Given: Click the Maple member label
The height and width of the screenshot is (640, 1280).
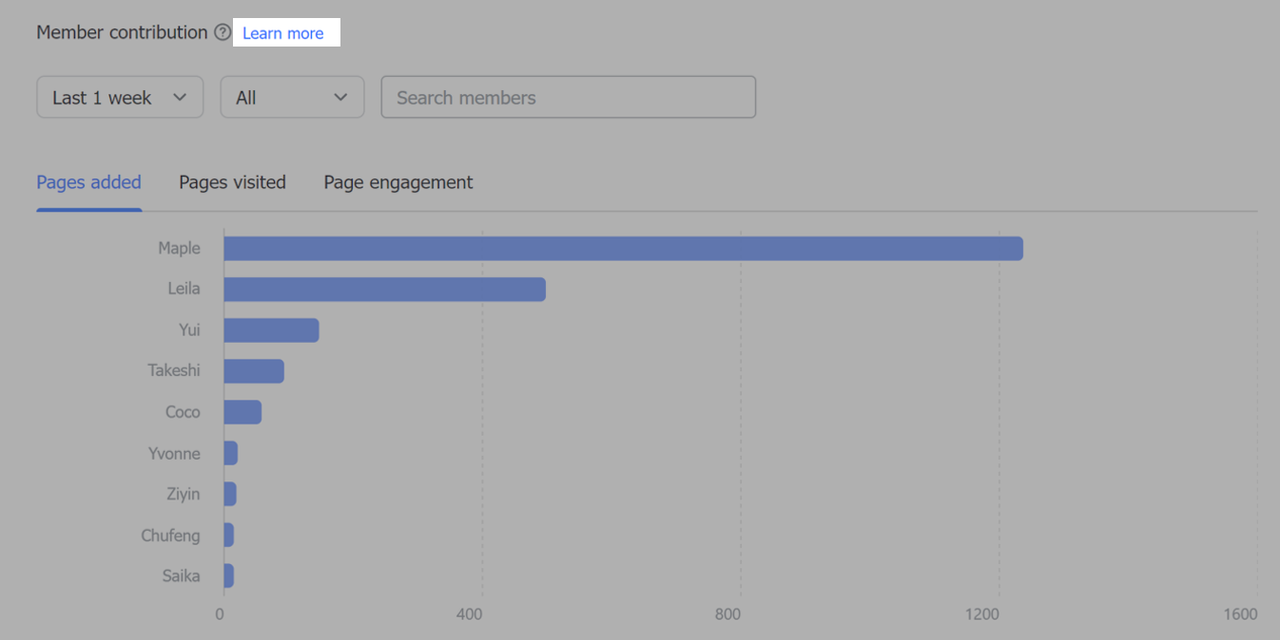Looking at the screenshot, I should [179, 248].
